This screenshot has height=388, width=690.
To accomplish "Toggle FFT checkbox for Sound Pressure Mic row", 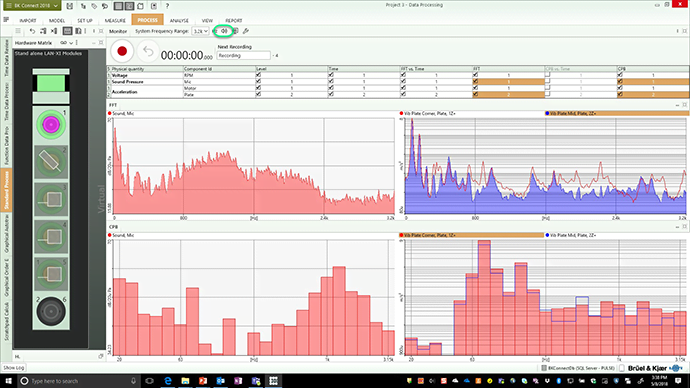I will (x=475, y=81).
